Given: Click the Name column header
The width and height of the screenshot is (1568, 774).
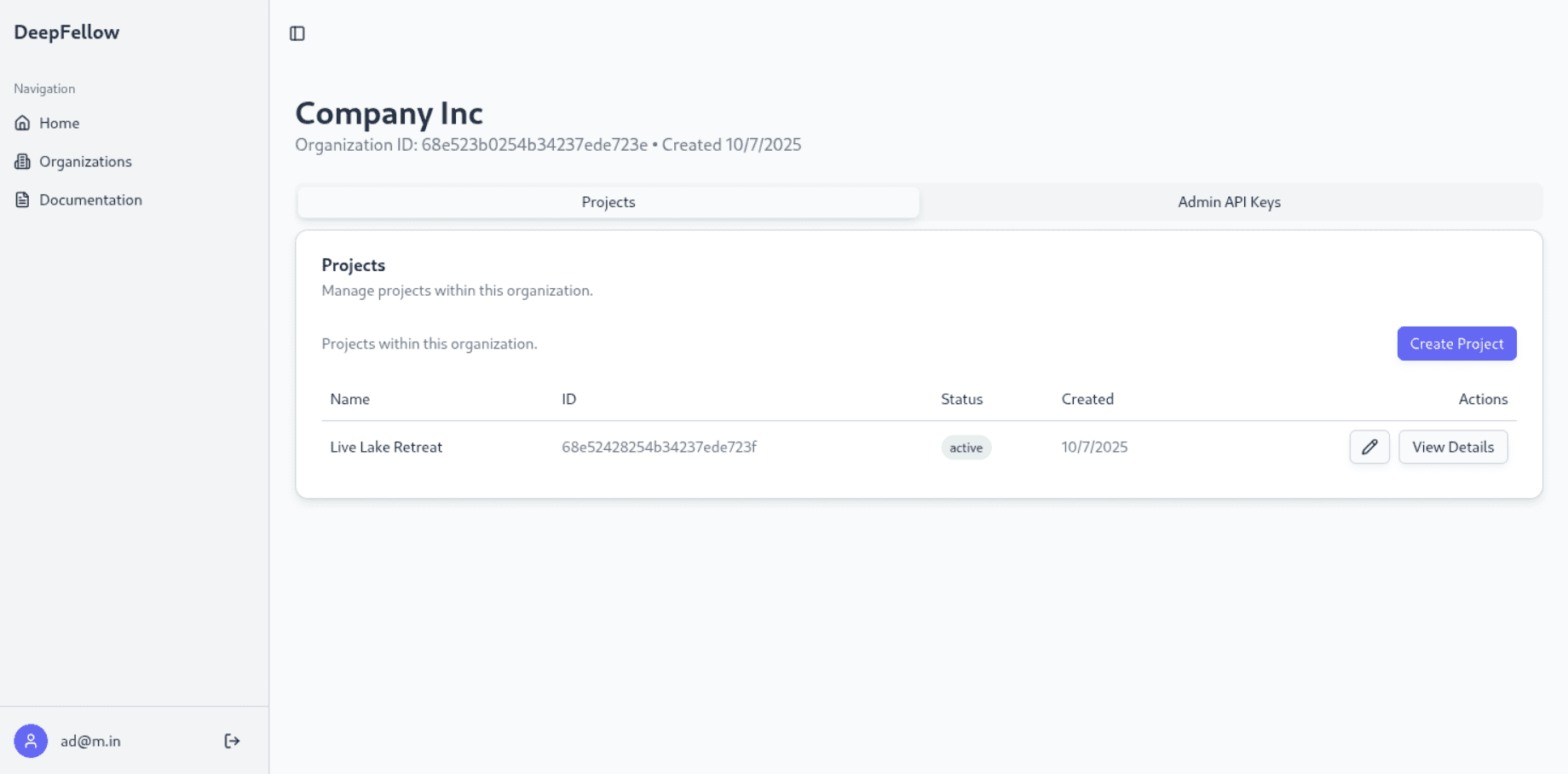Looking at the screenshot, I should [x=349, y=399].
